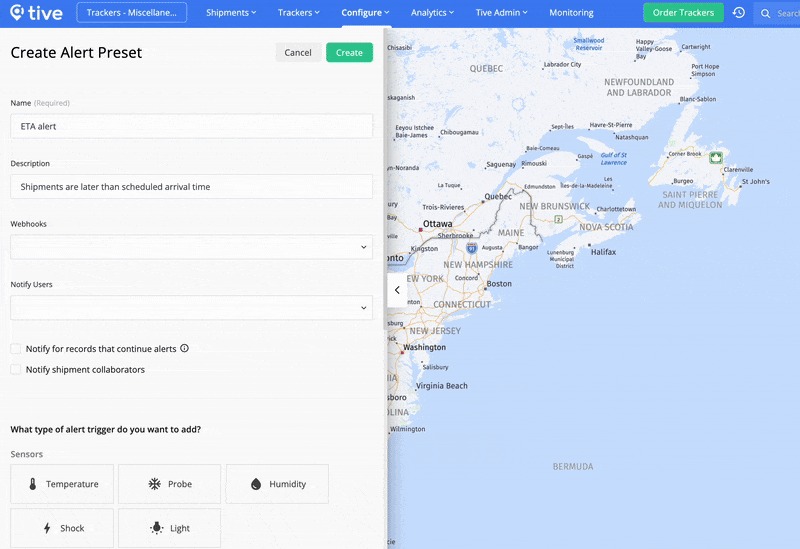Open the history clock icon
The image size is (800, 549).
click(x=738, y=13)
